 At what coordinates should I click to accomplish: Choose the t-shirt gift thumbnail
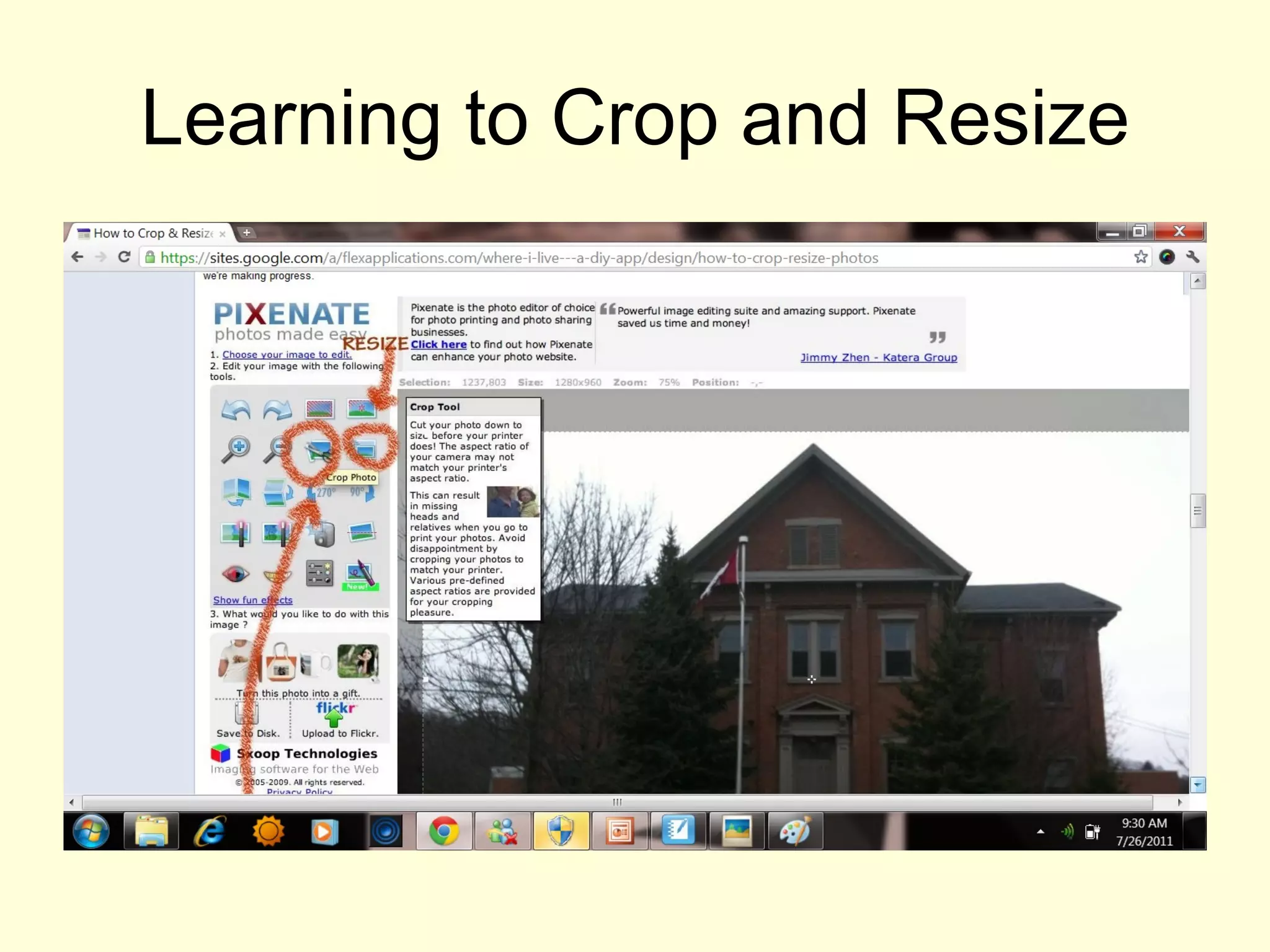coord(236,661)
